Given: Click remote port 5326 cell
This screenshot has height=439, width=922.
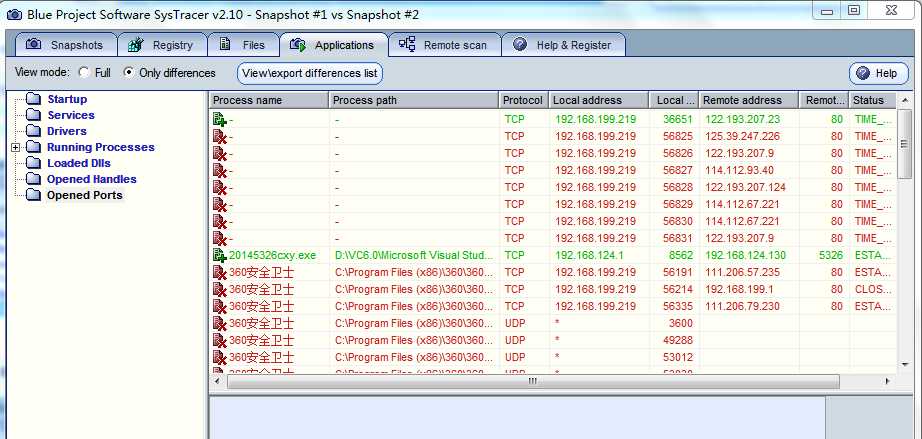Looking at the screenshot, I should [831, 256].
